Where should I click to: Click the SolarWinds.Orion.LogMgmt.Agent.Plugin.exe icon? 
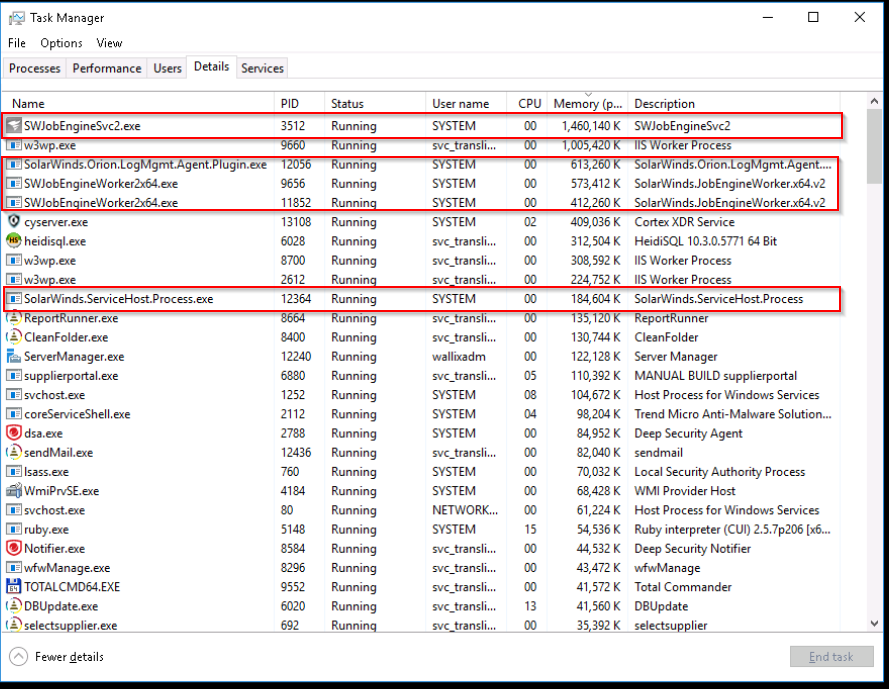coord(14,164)
